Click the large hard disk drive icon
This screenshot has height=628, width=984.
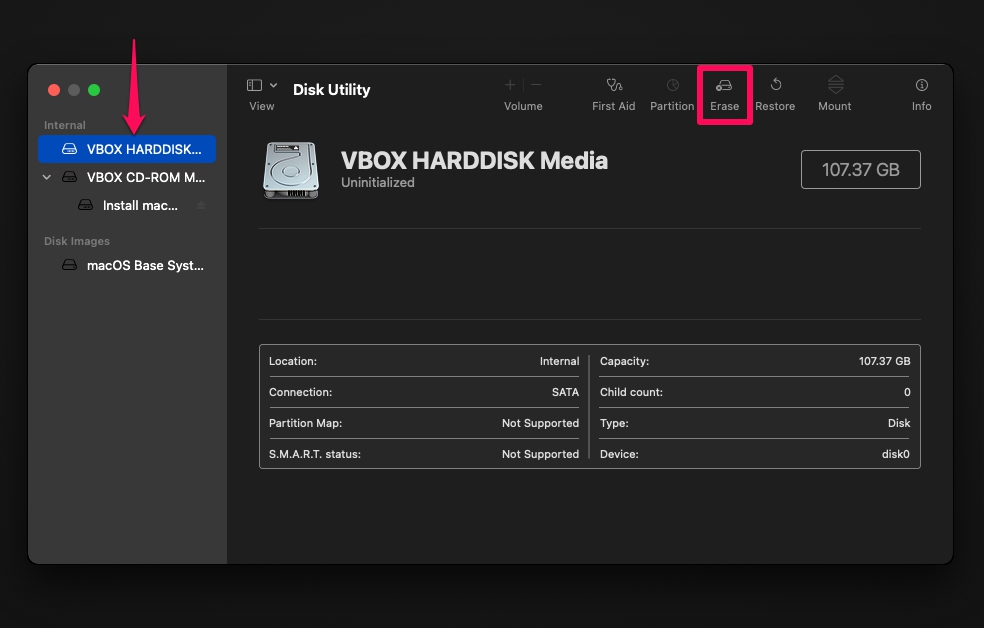(x=291, y=170)
